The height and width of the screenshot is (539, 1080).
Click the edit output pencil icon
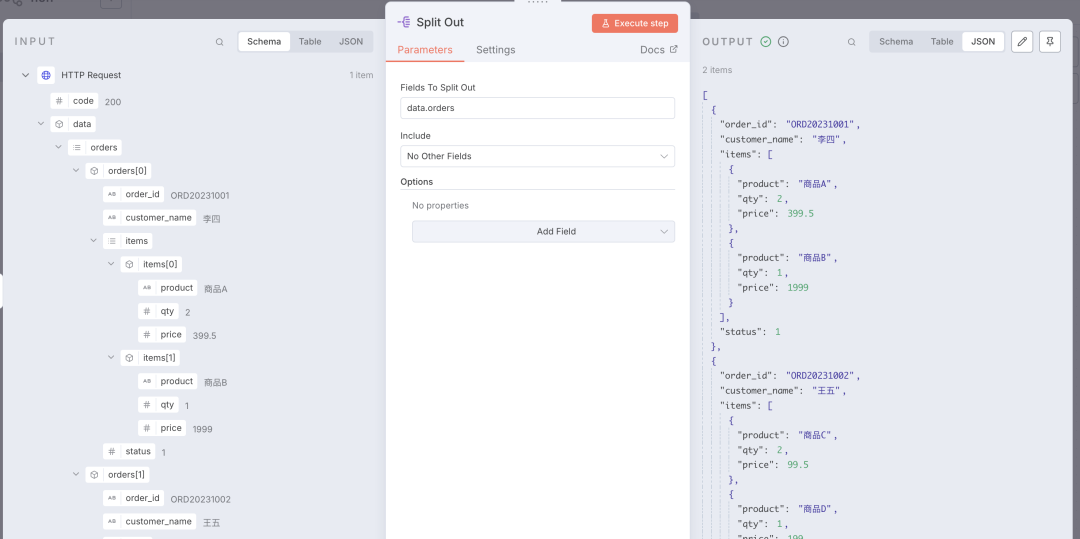coord(1021,42)
